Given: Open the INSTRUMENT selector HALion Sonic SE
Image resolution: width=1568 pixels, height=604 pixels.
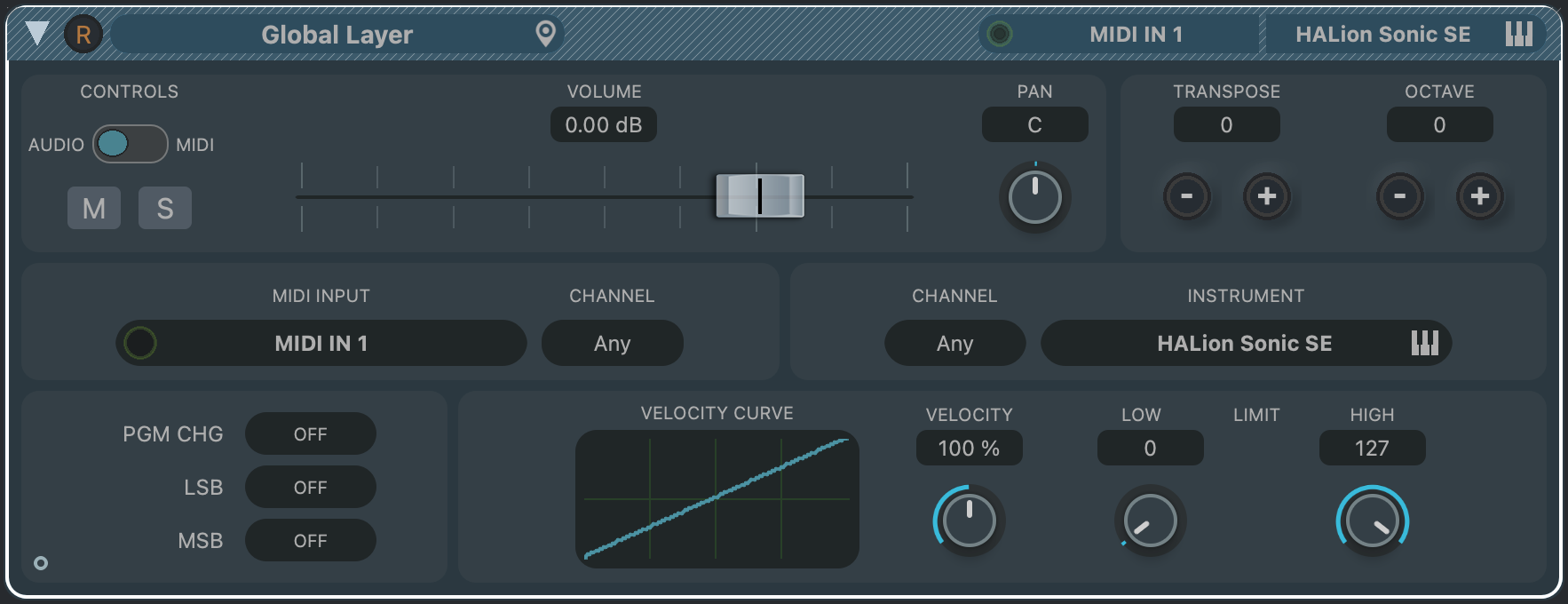Looking at the screenshot, I should (1245, 343).
